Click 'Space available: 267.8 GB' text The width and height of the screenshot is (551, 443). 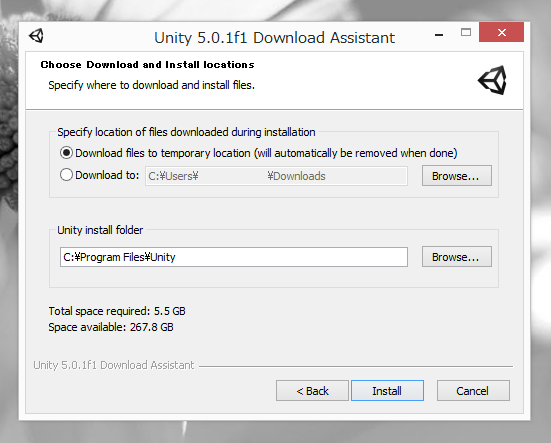coord(111,327)
